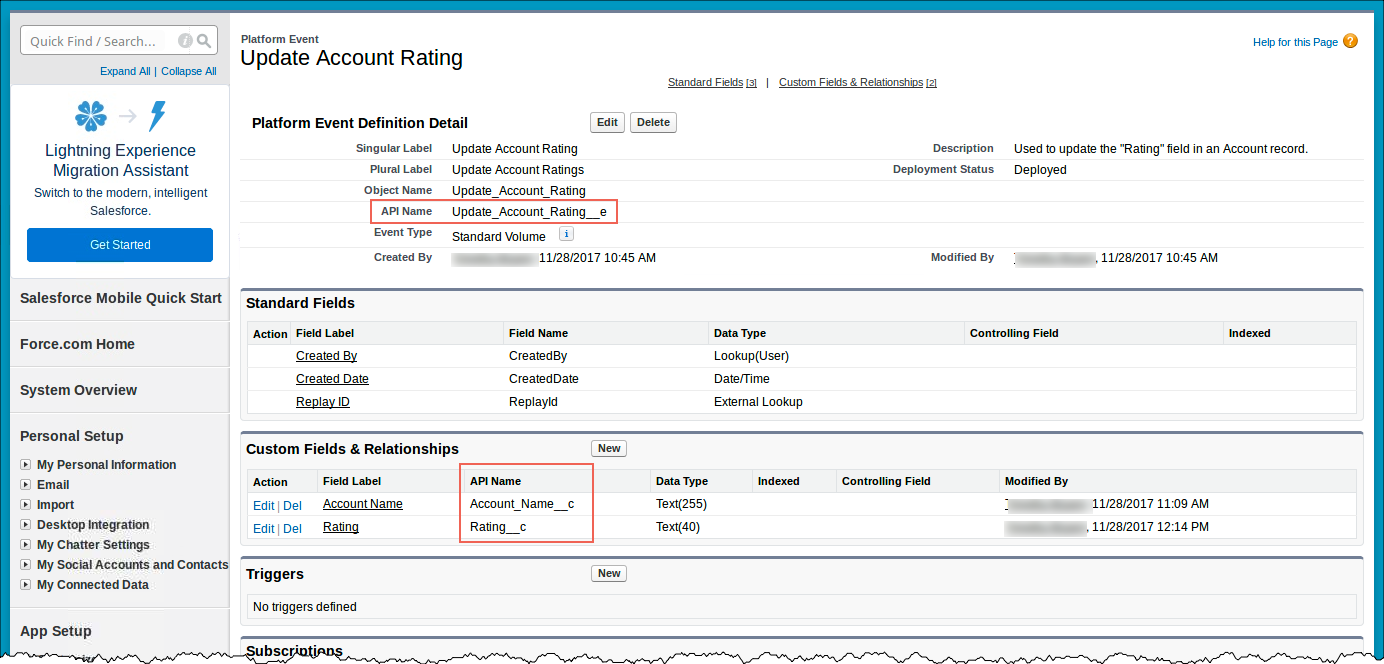Click the ReplayId field name cell
This screenshot has height=664, width=1384.
click(534, 402)
